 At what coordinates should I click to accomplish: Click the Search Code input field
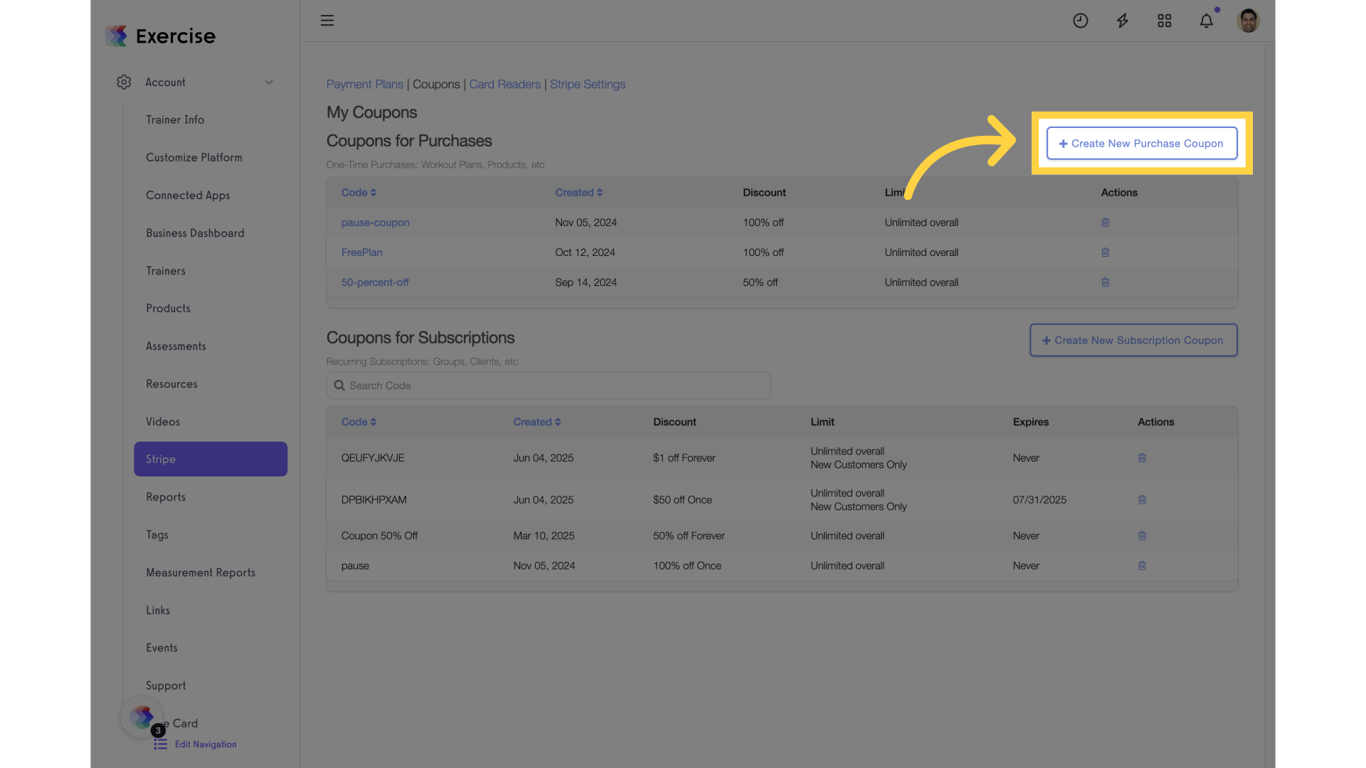click(x=548, y=385)
